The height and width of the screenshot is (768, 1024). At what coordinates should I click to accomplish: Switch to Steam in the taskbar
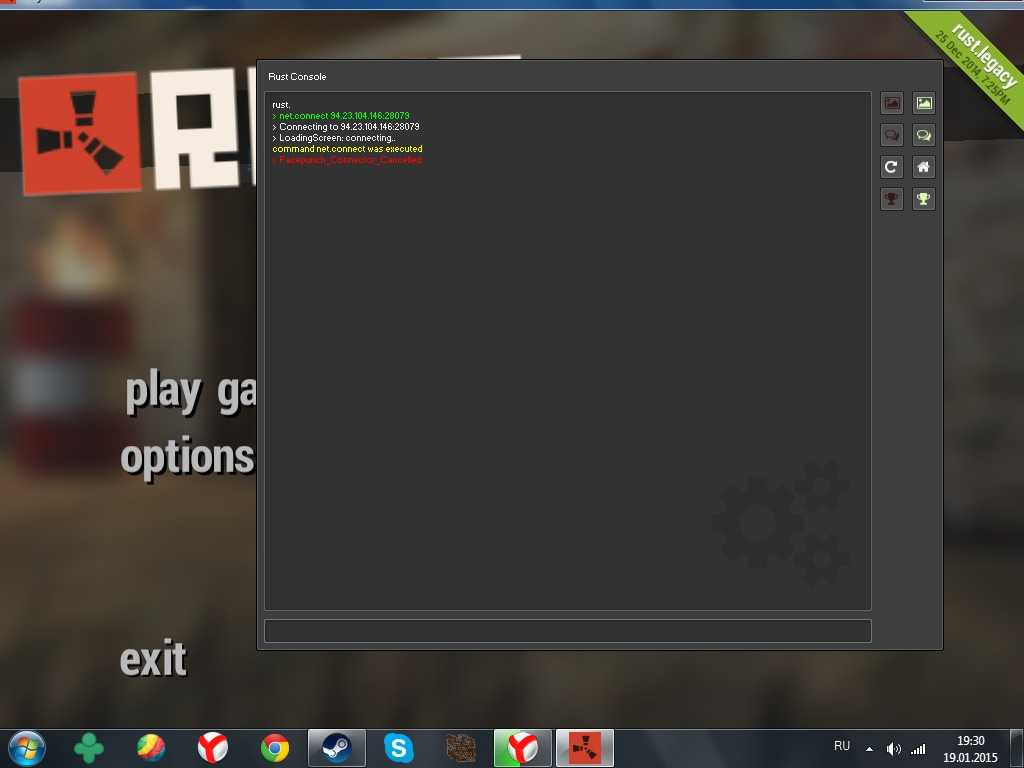click(x=337, y=748)
